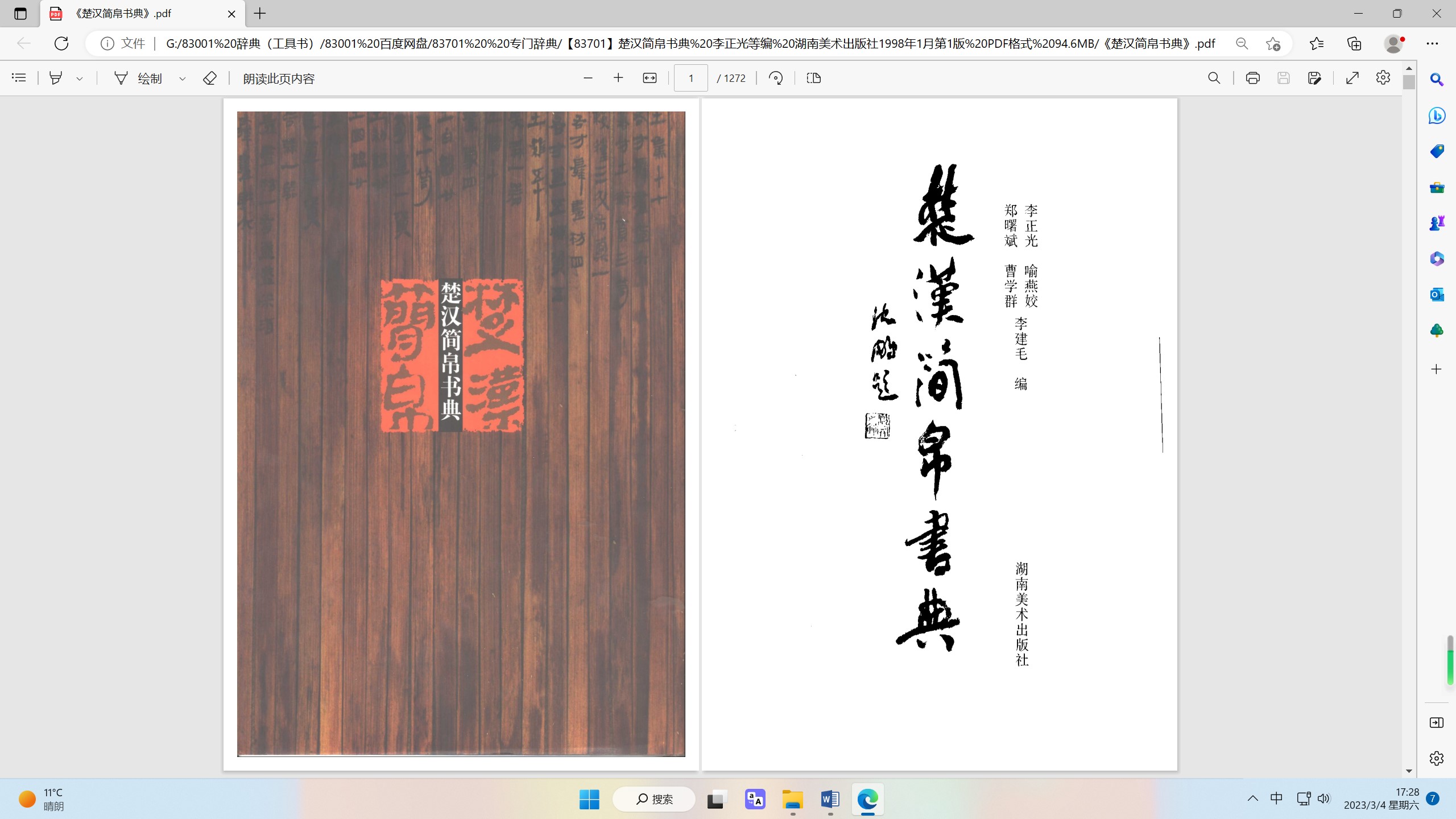Zoom in the PDF with plus
This screenshot has height=819, width=1456.
[x=618, y=78]
